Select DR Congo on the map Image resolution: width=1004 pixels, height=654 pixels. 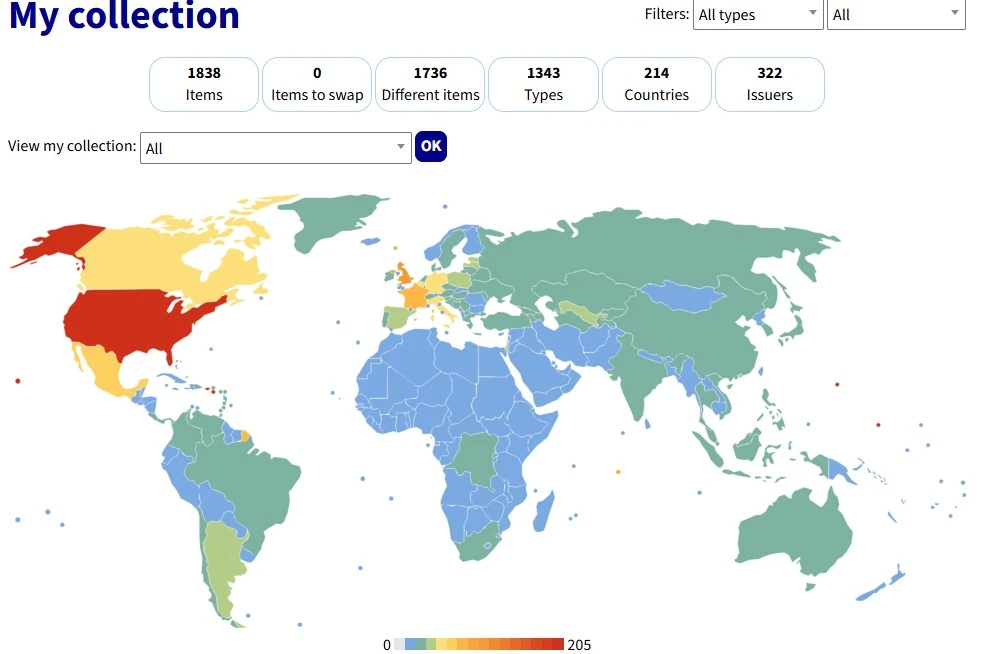(x=477, y=458)
